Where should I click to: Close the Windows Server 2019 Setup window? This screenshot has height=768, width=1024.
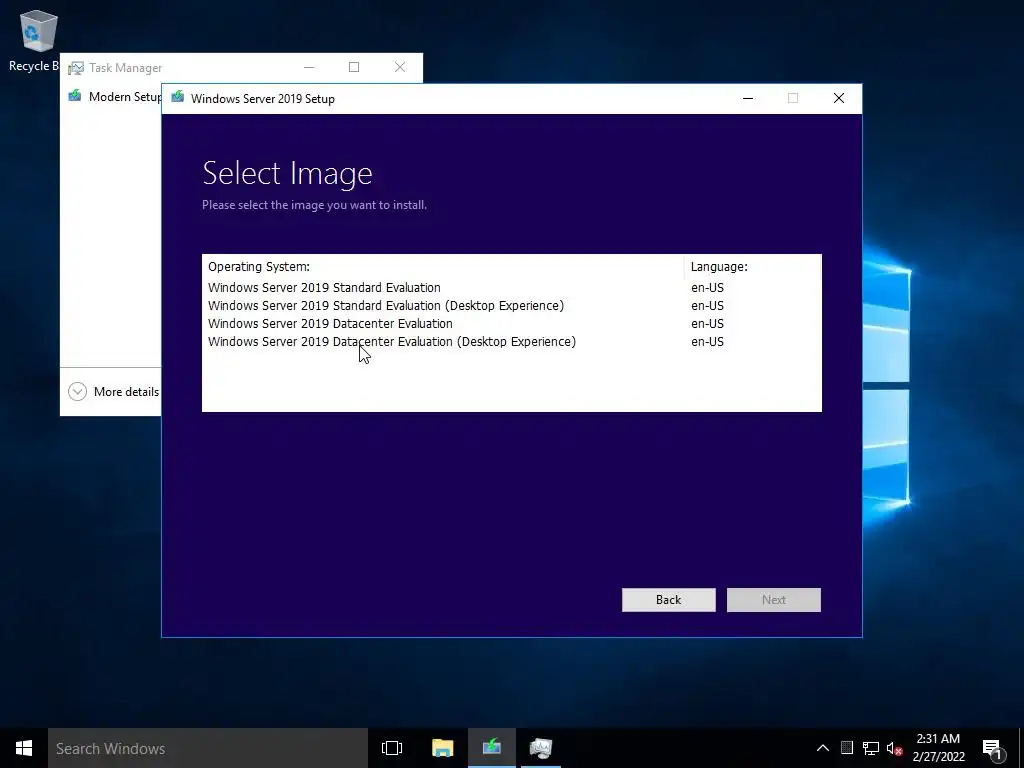839,98
